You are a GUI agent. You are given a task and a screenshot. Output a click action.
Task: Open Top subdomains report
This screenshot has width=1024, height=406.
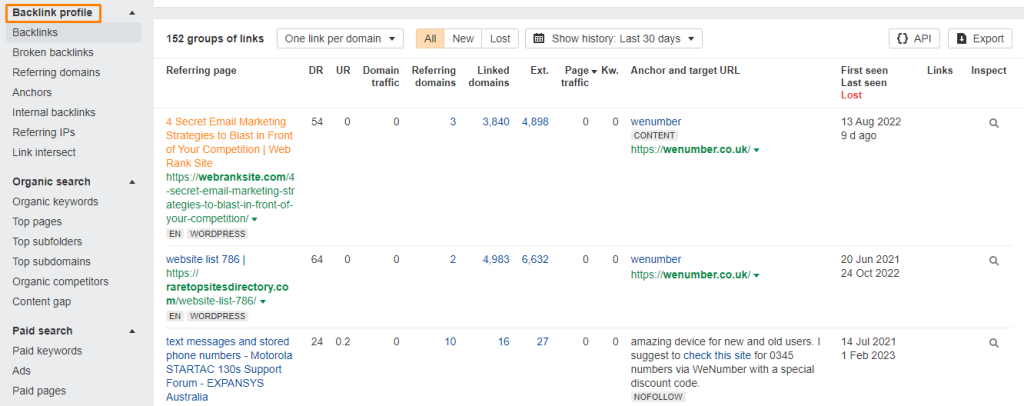(x=52, y=262)
